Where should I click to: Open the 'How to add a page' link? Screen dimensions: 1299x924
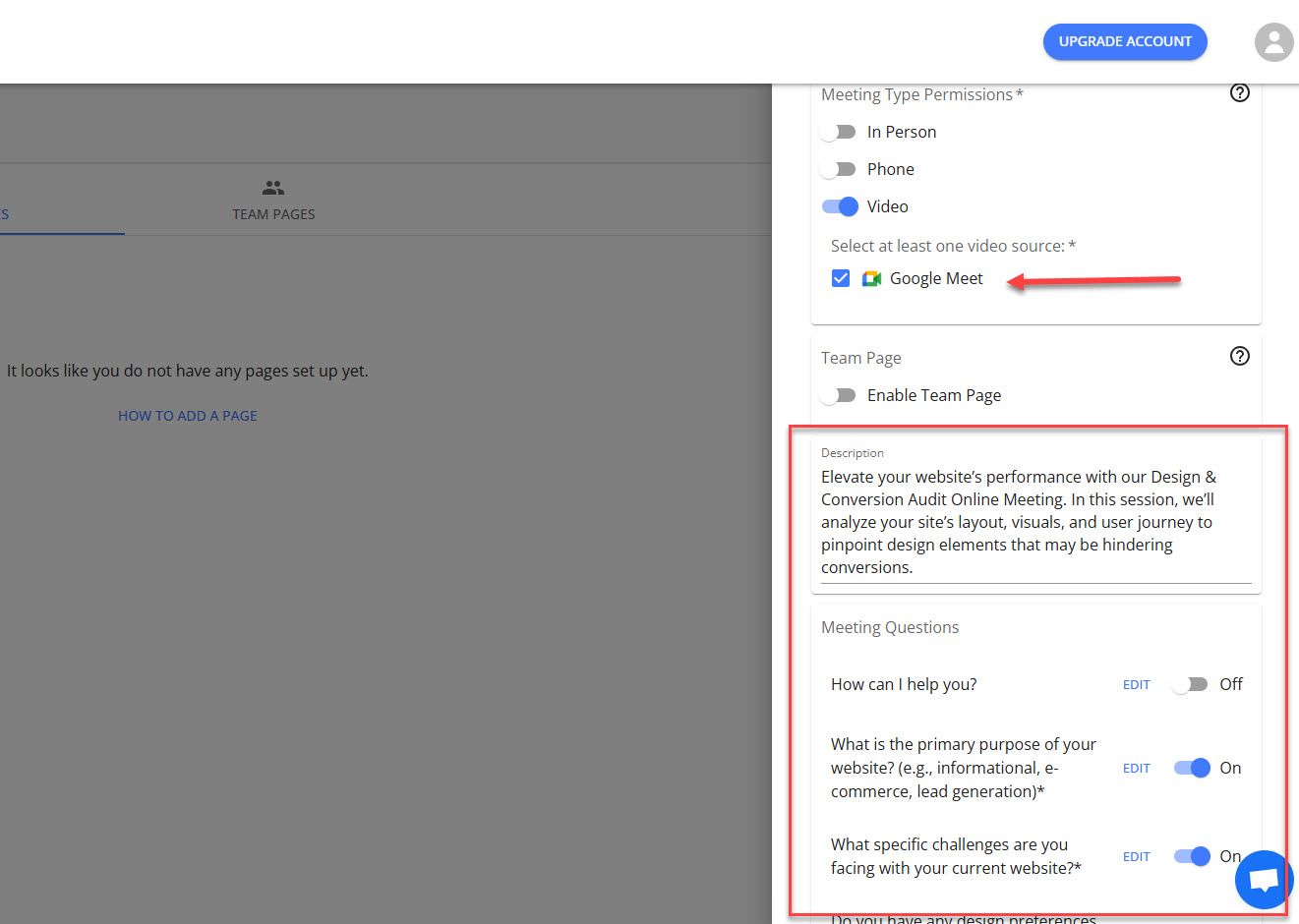(187, 415)
